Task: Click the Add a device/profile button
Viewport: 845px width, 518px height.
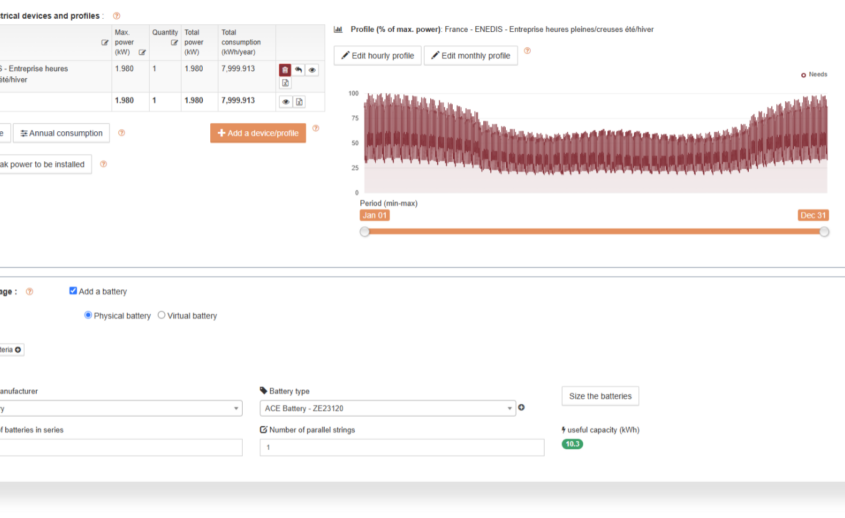Action: [x=258, y=133]
